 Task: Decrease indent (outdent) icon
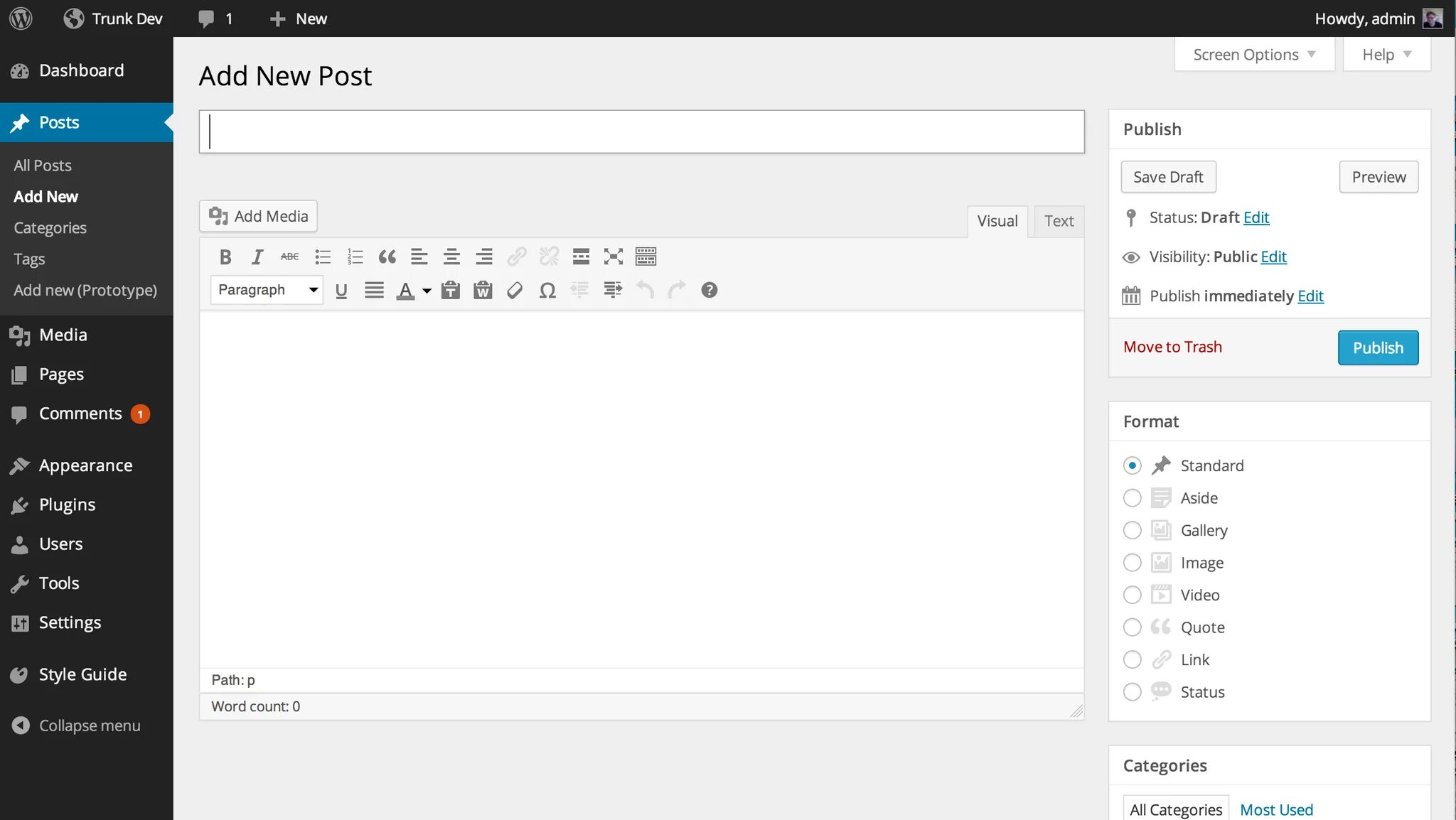click(579, 290)
